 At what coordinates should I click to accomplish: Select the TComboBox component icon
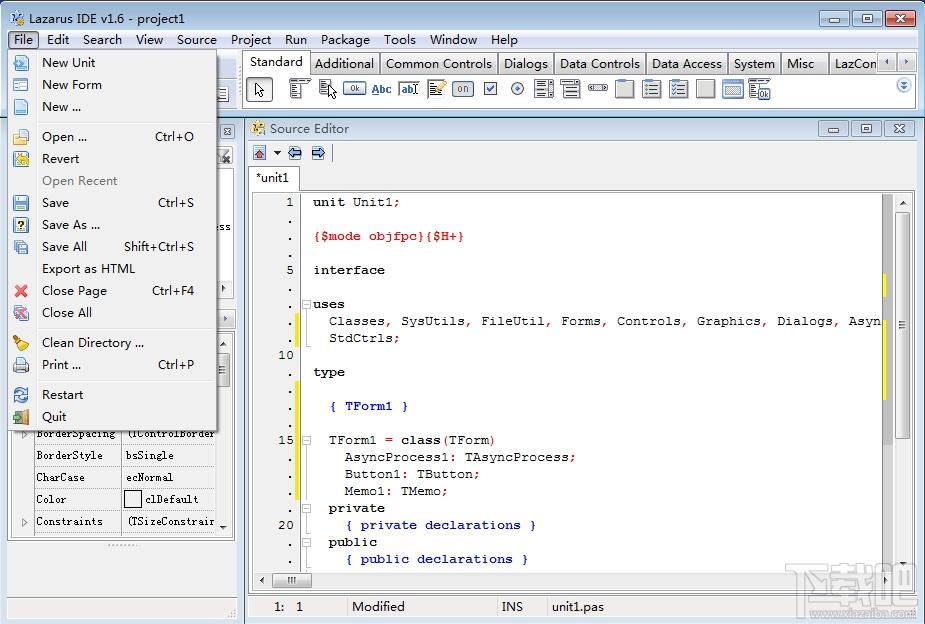[x=570, y=89]
